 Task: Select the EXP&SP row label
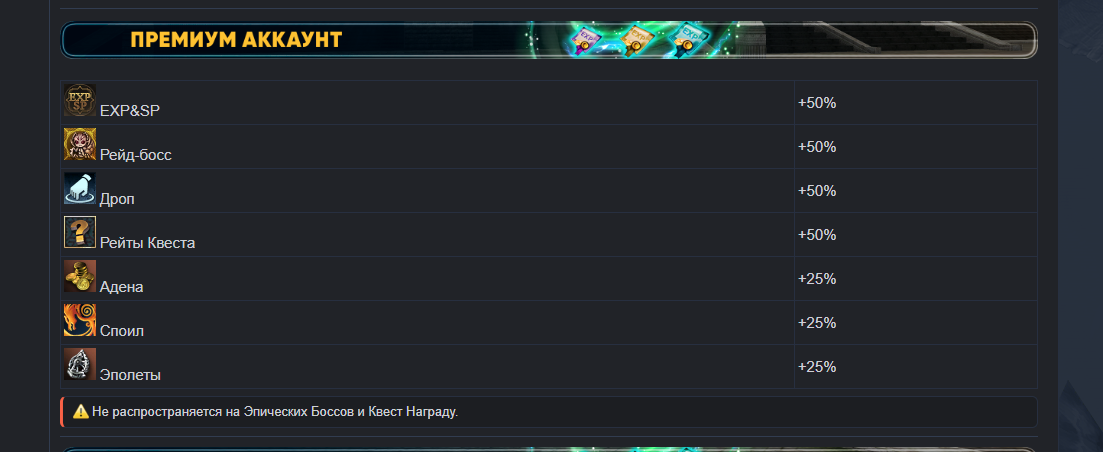(x=130, y=111)
